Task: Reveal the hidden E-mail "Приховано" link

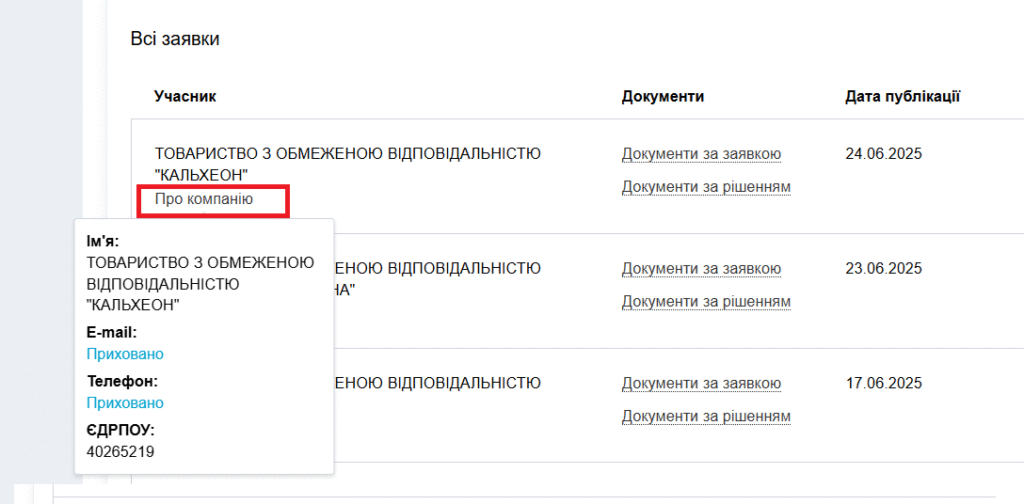Action: click(x=125, y=354)
